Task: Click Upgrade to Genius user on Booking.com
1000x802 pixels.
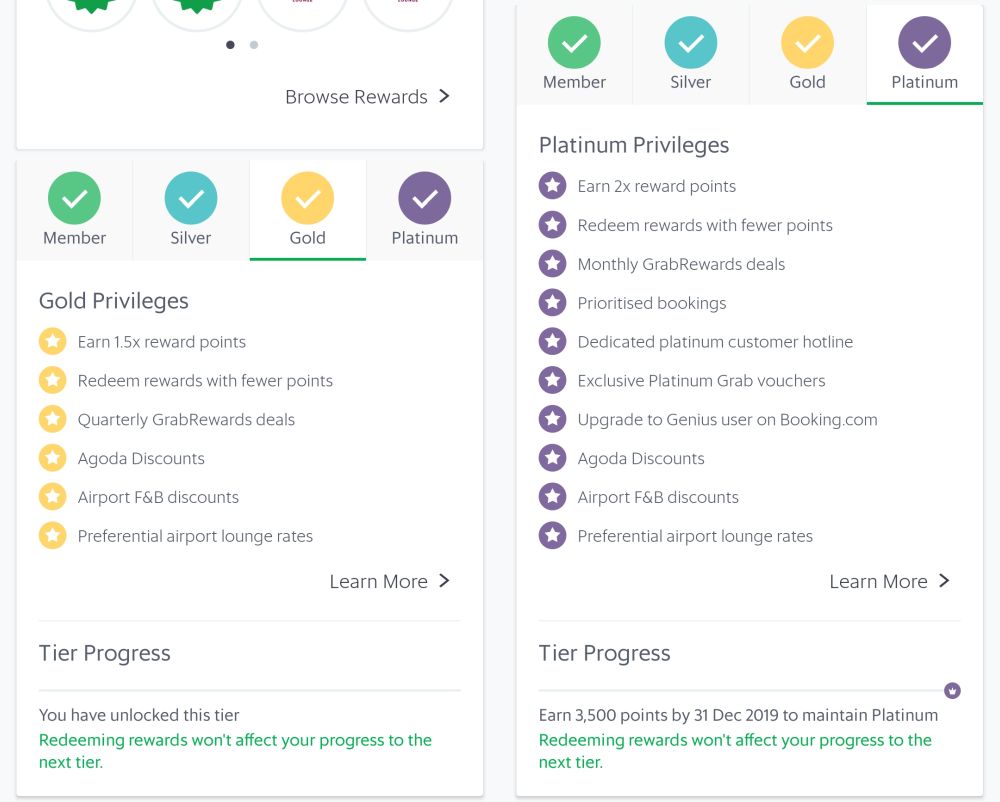Action: pos(727,419)
